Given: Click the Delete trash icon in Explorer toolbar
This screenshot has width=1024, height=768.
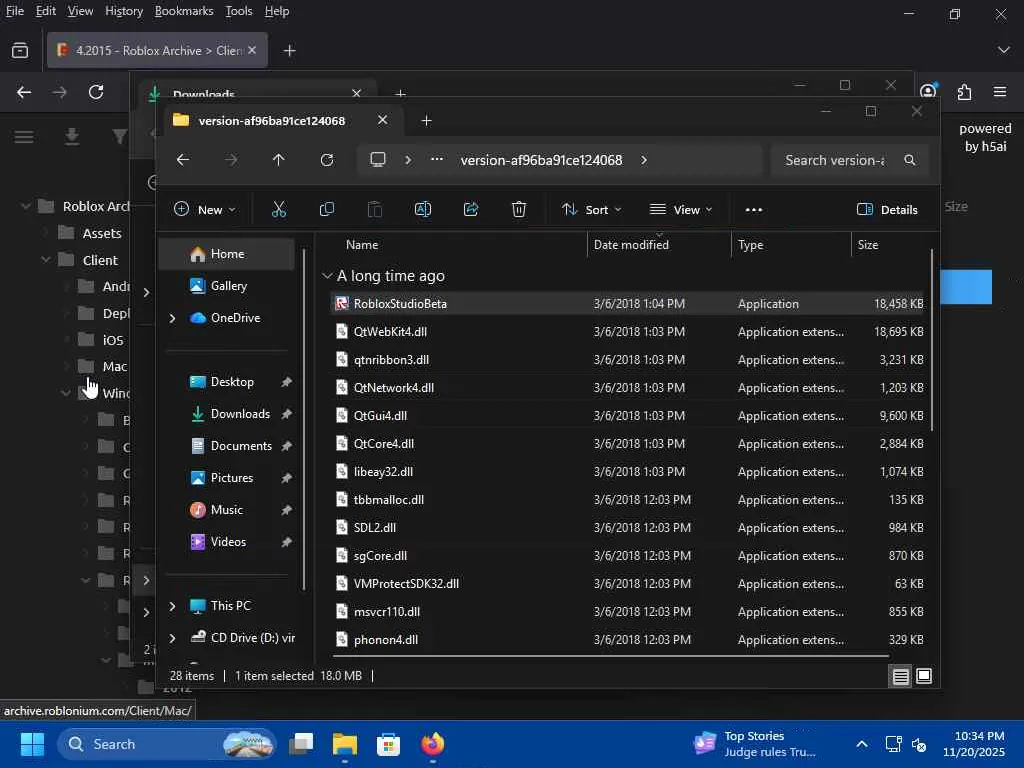Looking at the screenshot, I should click(519, 209).
